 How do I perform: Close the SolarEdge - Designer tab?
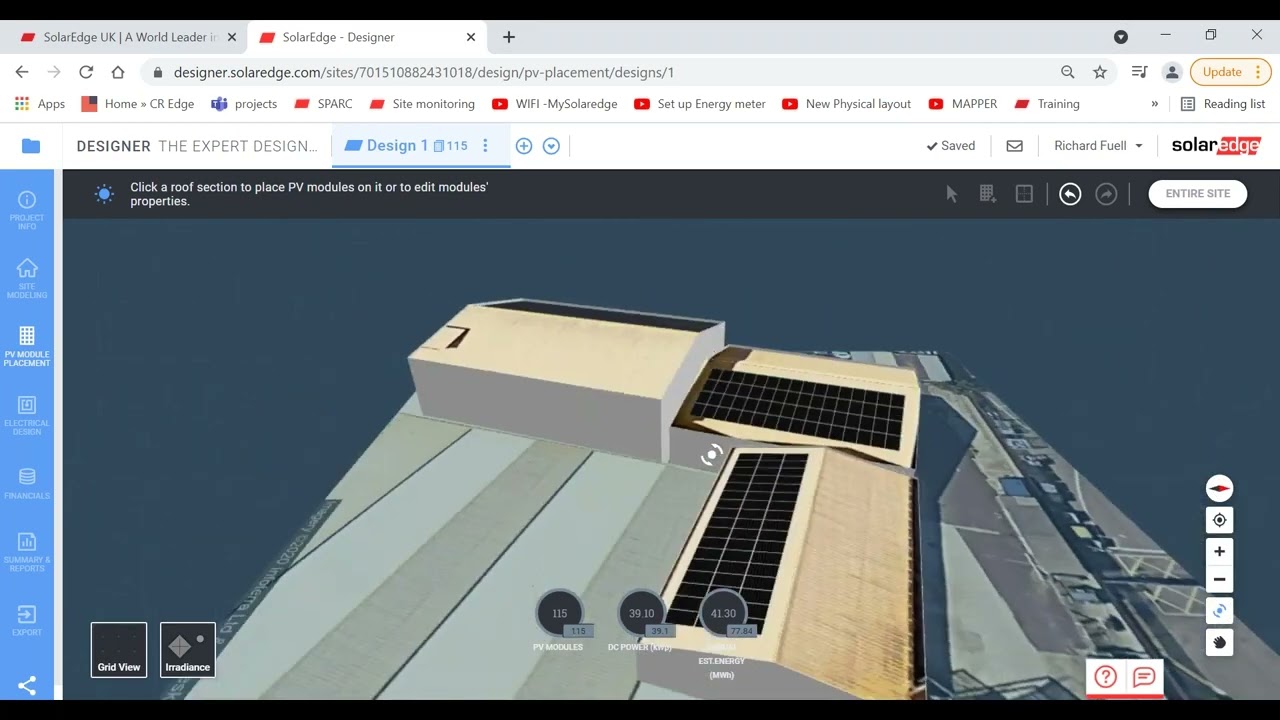[471, 37]
